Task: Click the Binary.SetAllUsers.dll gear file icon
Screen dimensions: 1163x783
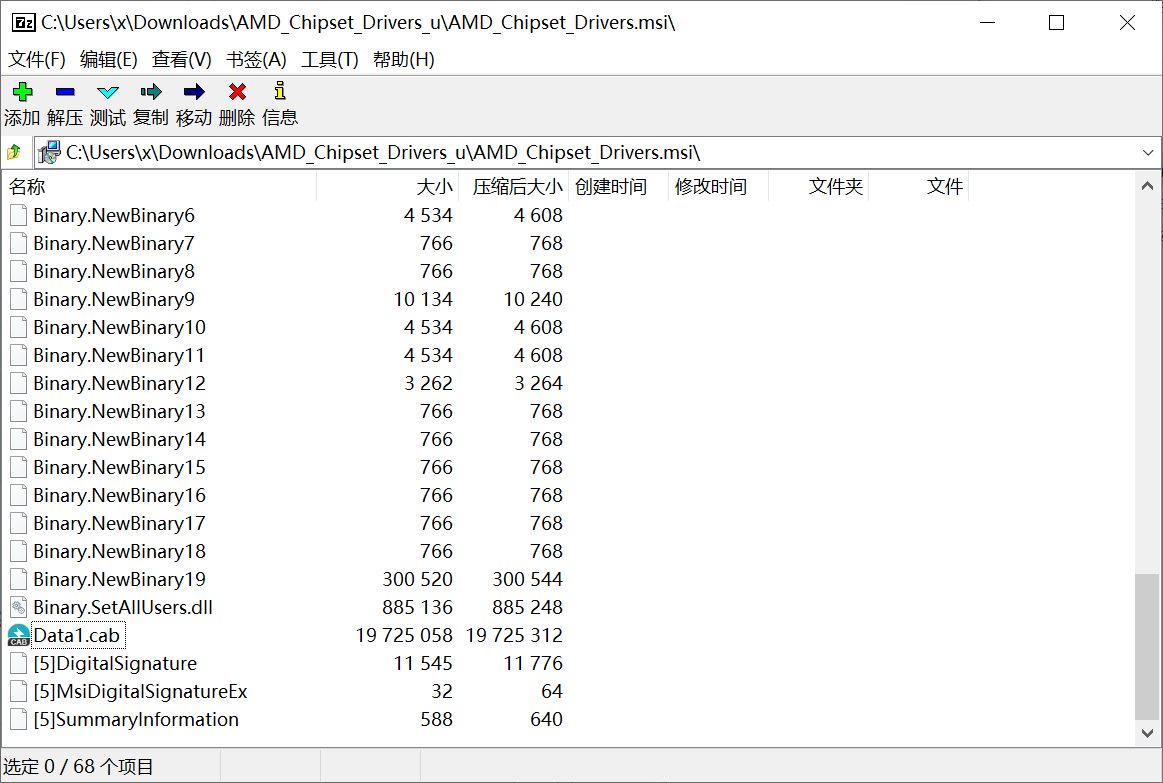Action: pyautogui.click(x=19, y=607)
